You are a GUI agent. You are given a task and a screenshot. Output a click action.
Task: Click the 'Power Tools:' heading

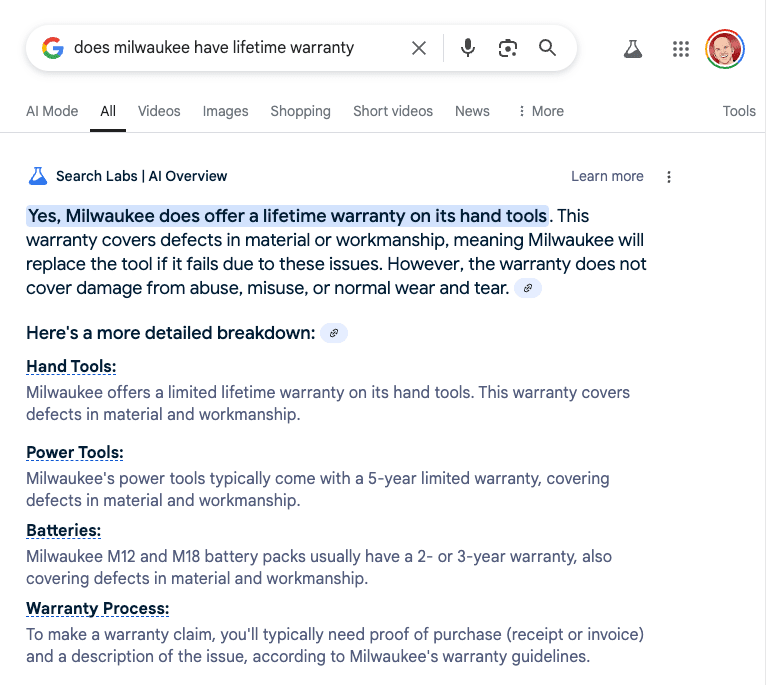tap(75, 452)
